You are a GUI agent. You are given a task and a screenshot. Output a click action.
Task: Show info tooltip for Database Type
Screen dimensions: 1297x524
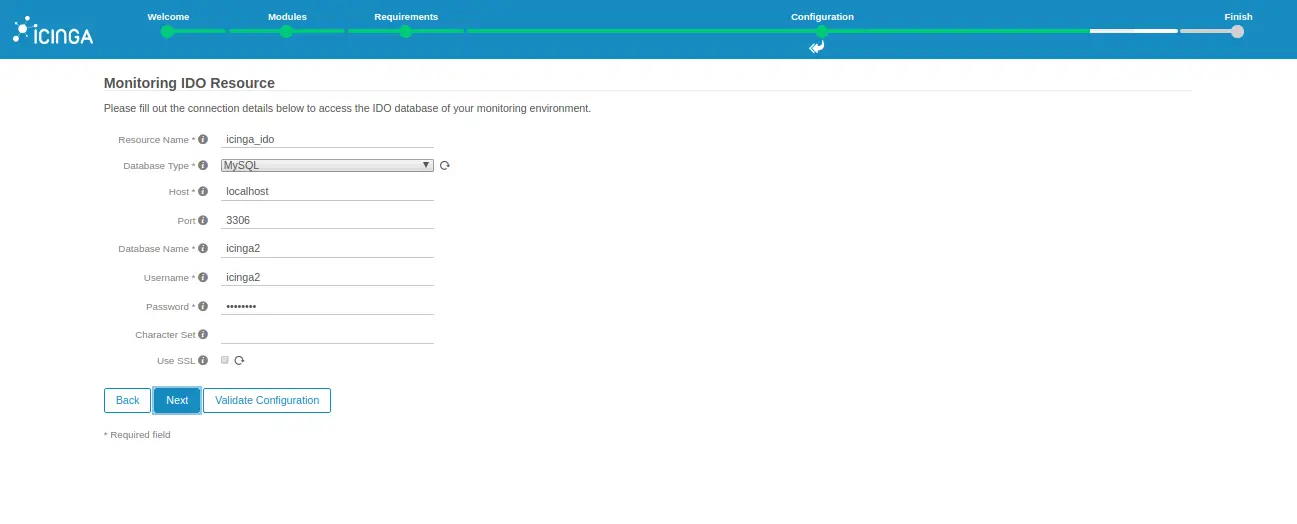coord(203,166)
